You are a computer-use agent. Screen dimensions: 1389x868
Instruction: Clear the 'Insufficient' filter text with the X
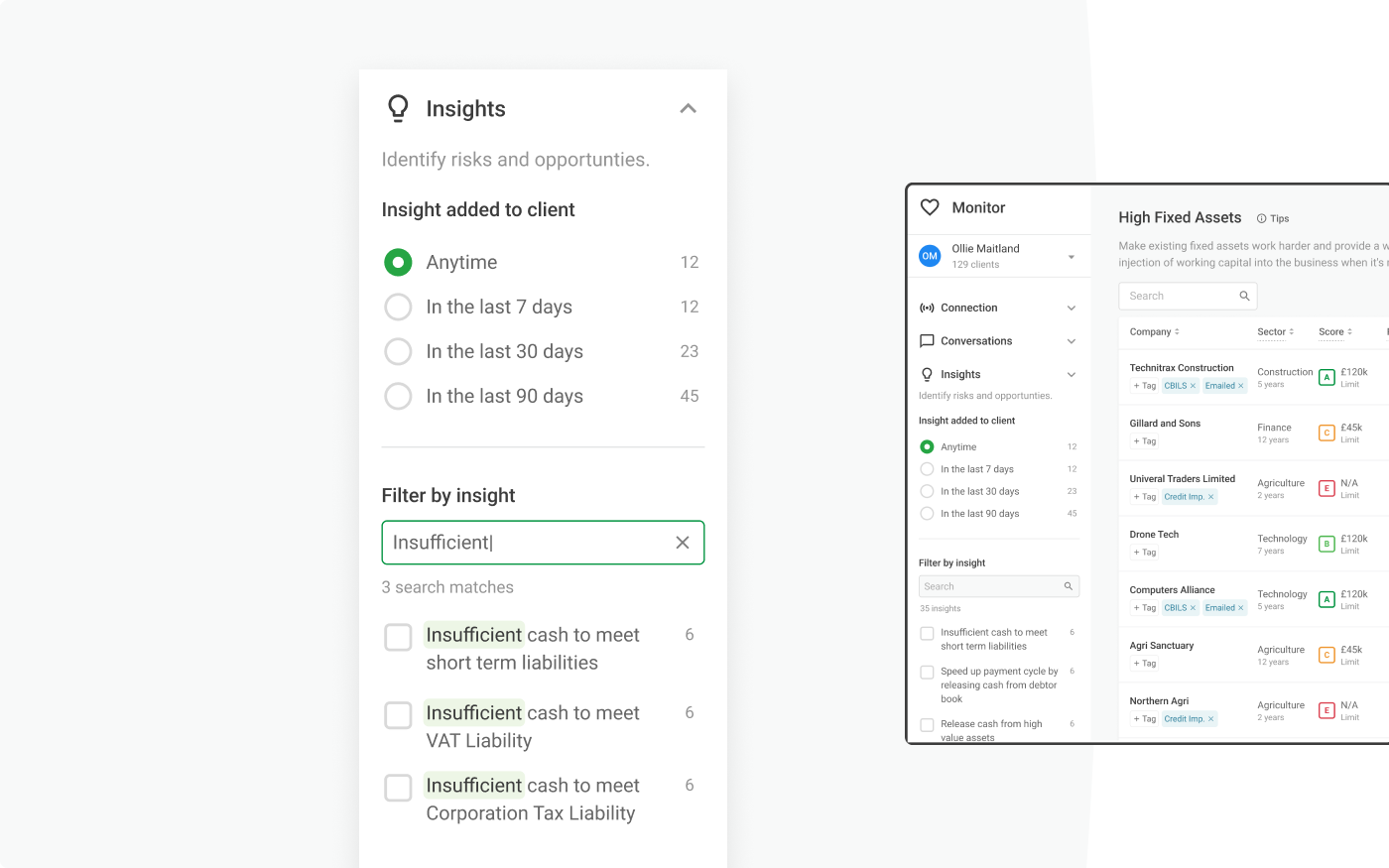683,543
